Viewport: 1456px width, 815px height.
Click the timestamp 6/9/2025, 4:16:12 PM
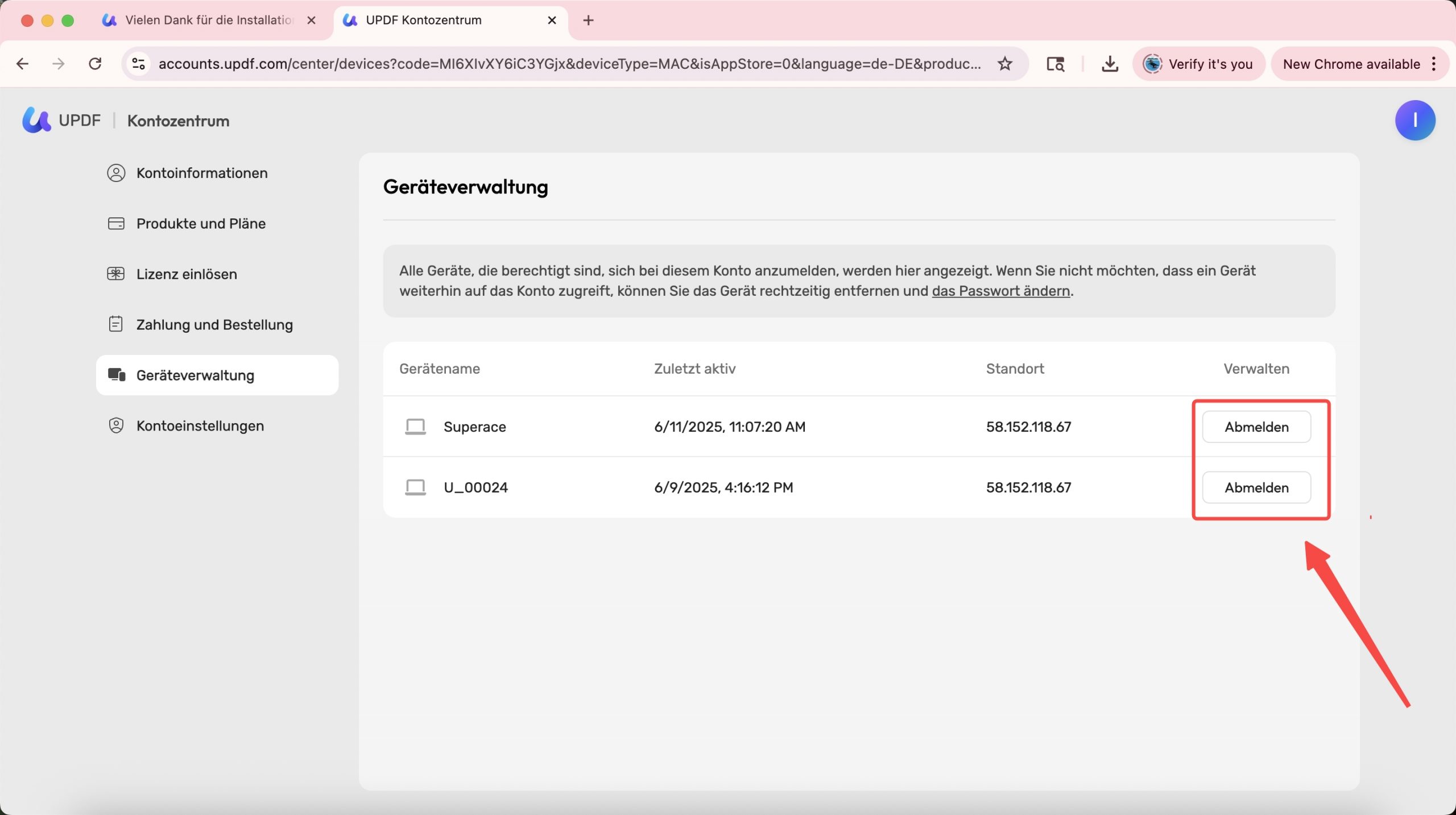coord(723,487)
